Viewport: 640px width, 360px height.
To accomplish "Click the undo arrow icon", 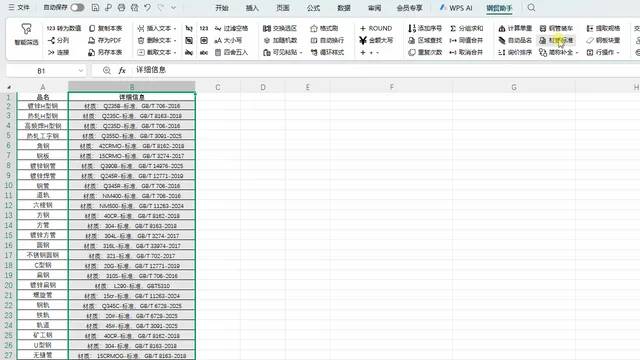I will [x=147, y=7].
